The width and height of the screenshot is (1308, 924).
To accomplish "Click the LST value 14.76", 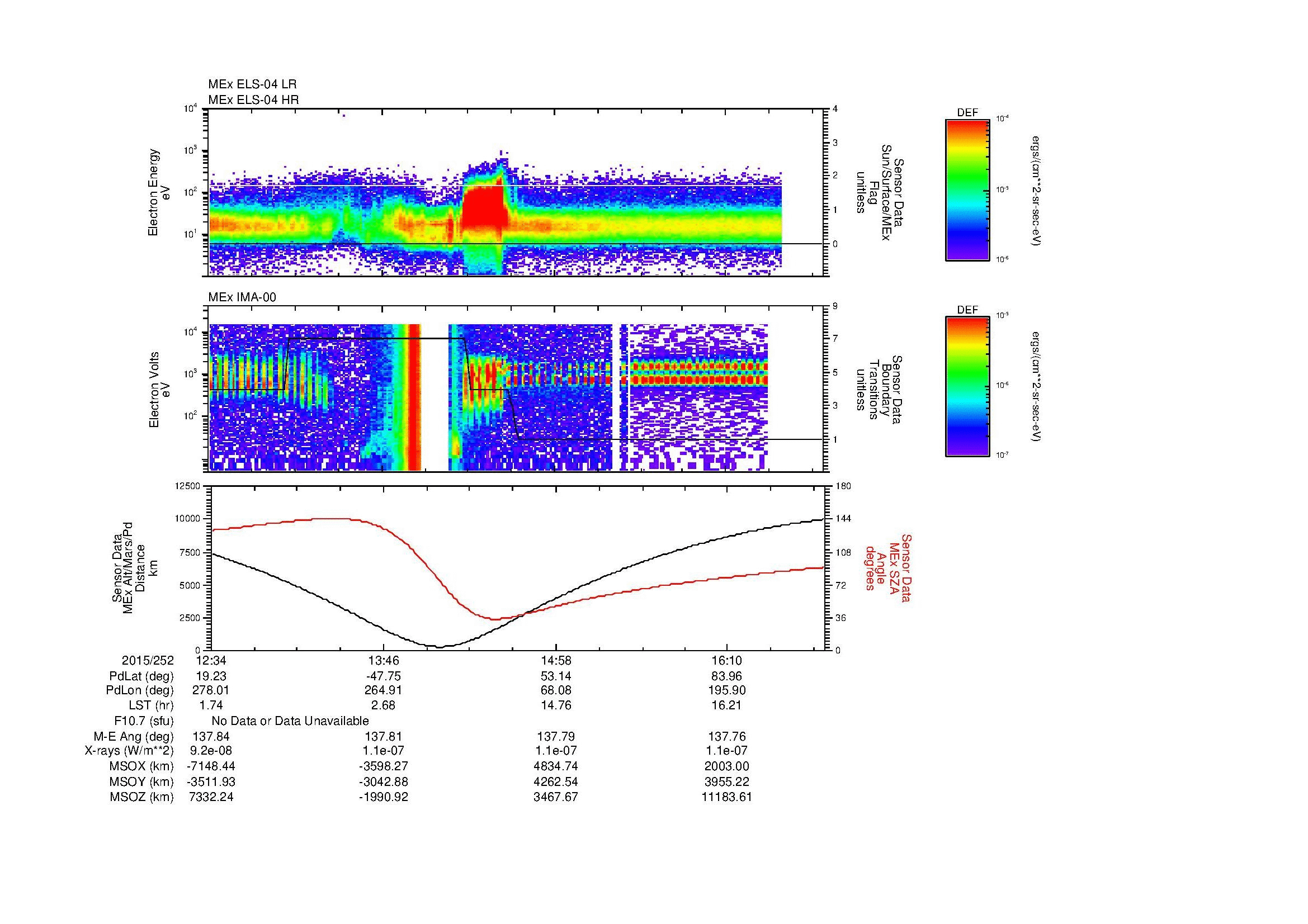I will click(556, 705).
